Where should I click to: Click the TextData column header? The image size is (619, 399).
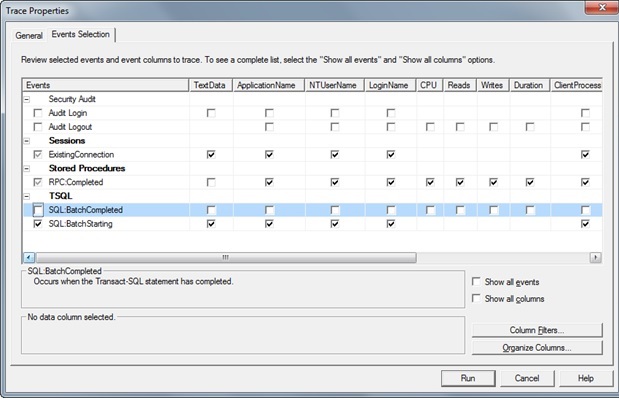(210, 85)
